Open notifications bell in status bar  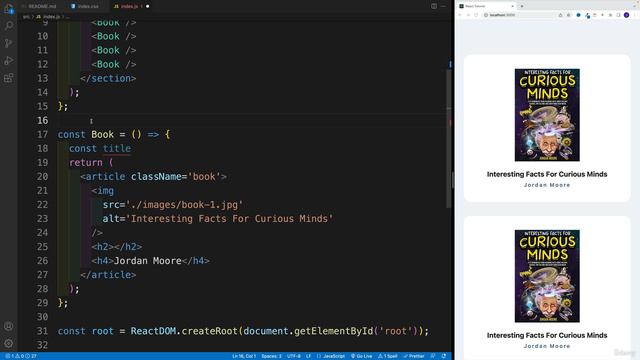tap(444, 356)
